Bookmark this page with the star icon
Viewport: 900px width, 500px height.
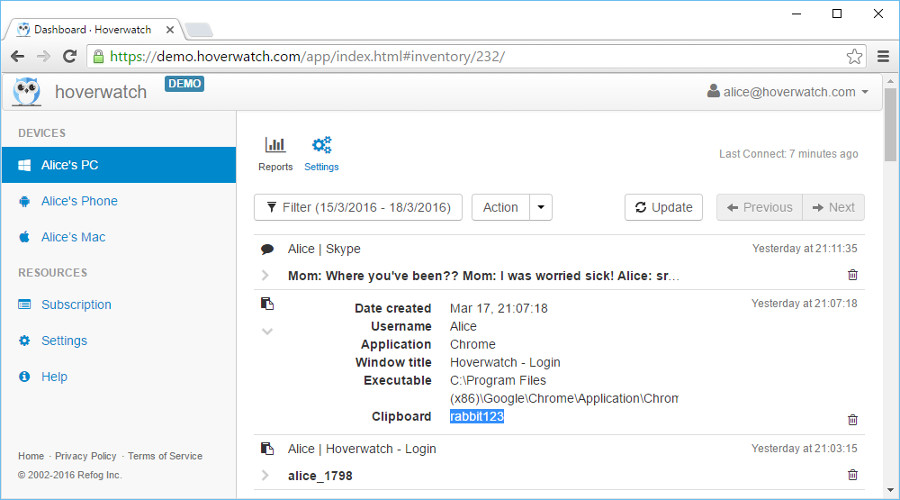click(854, 56)
